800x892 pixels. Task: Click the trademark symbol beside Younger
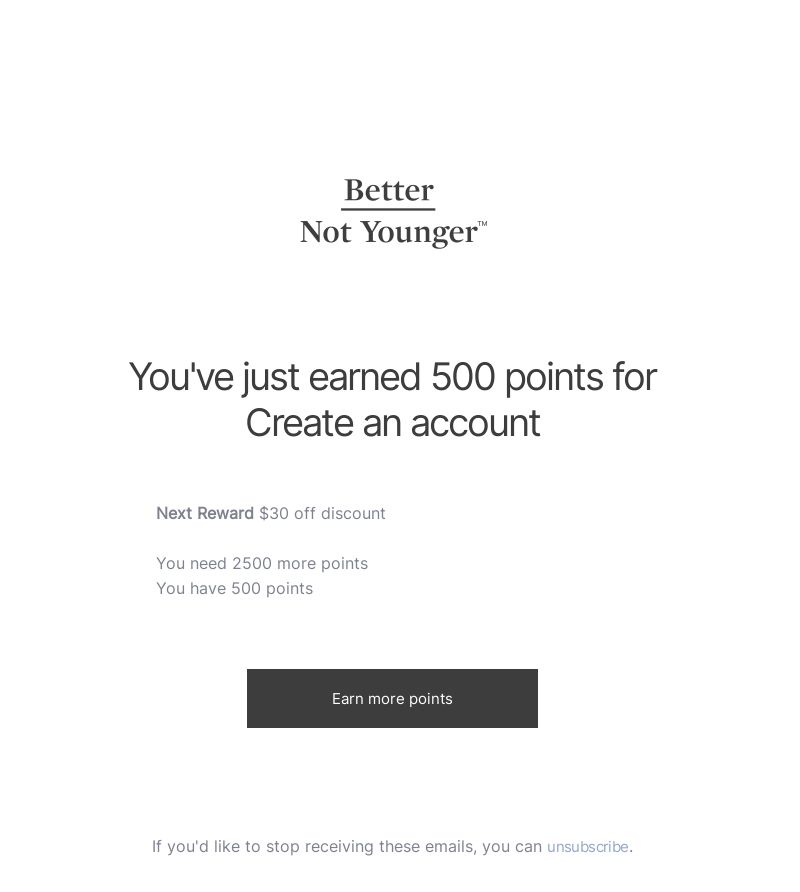point(483,224)
